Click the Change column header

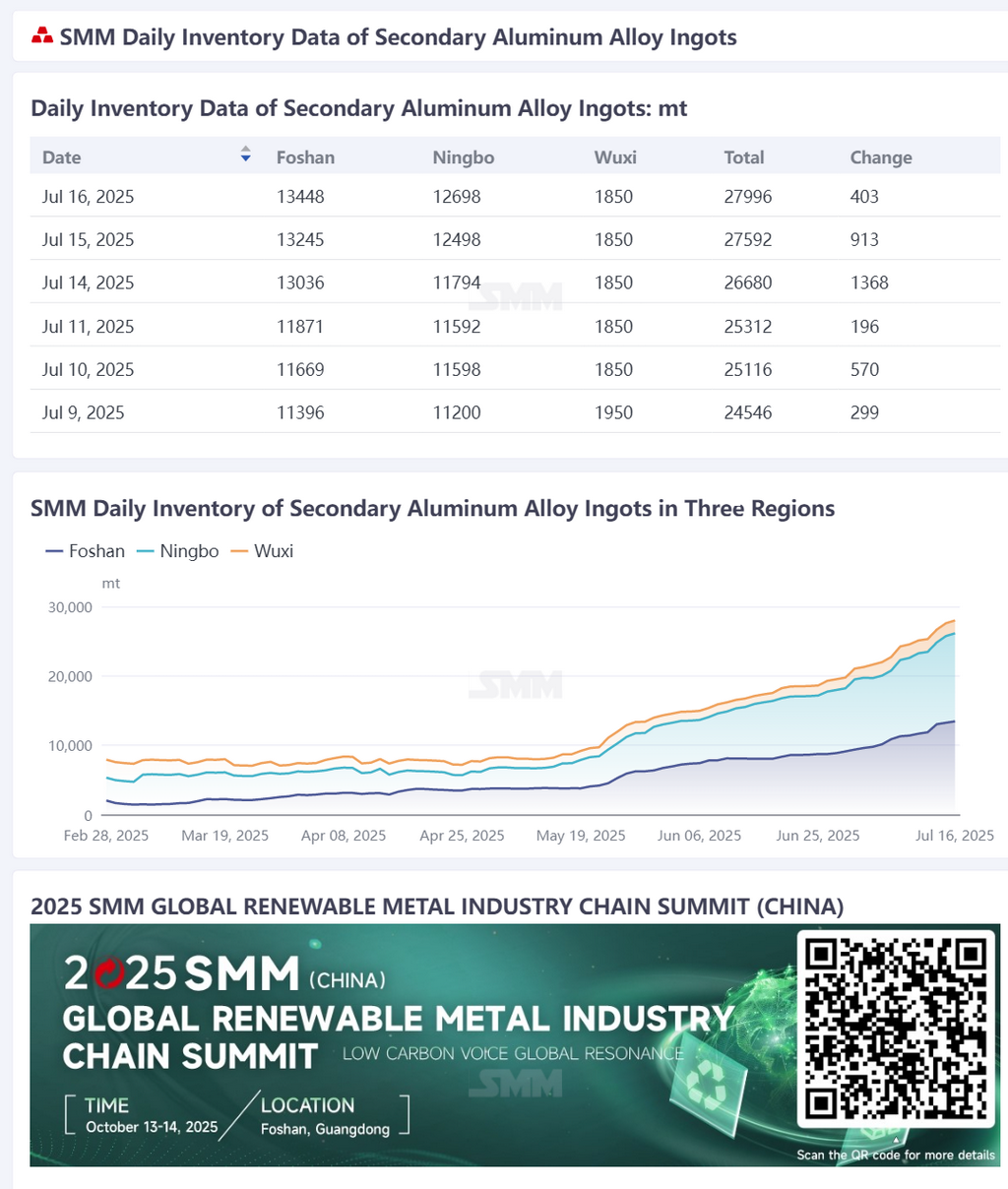[881, 157]
